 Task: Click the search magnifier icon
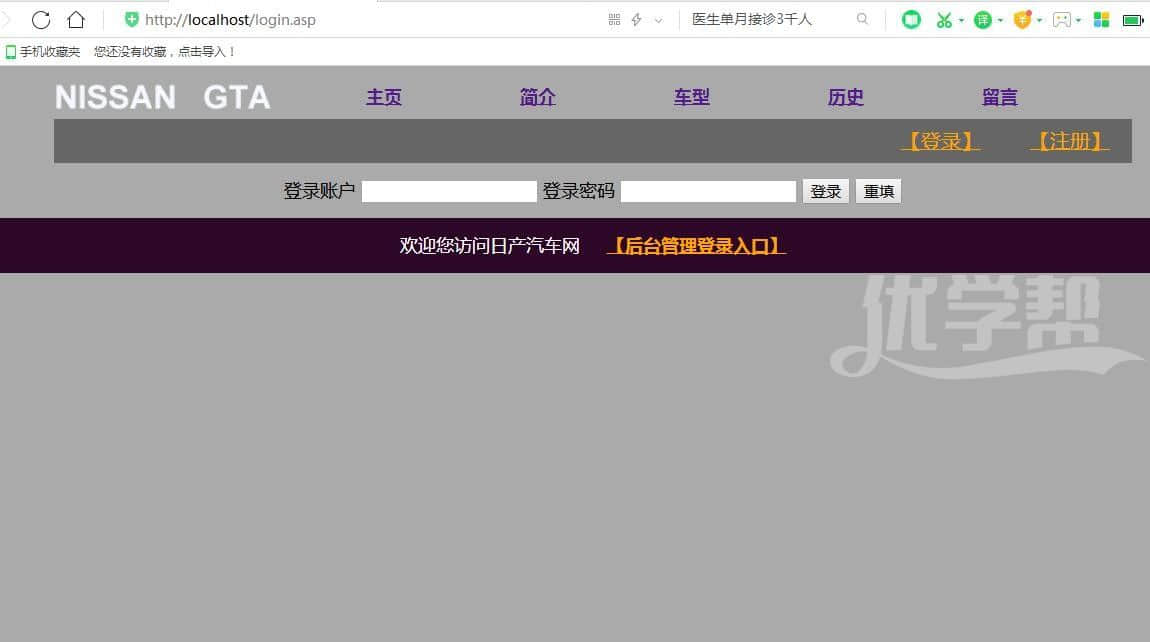[x=862, y=19]
